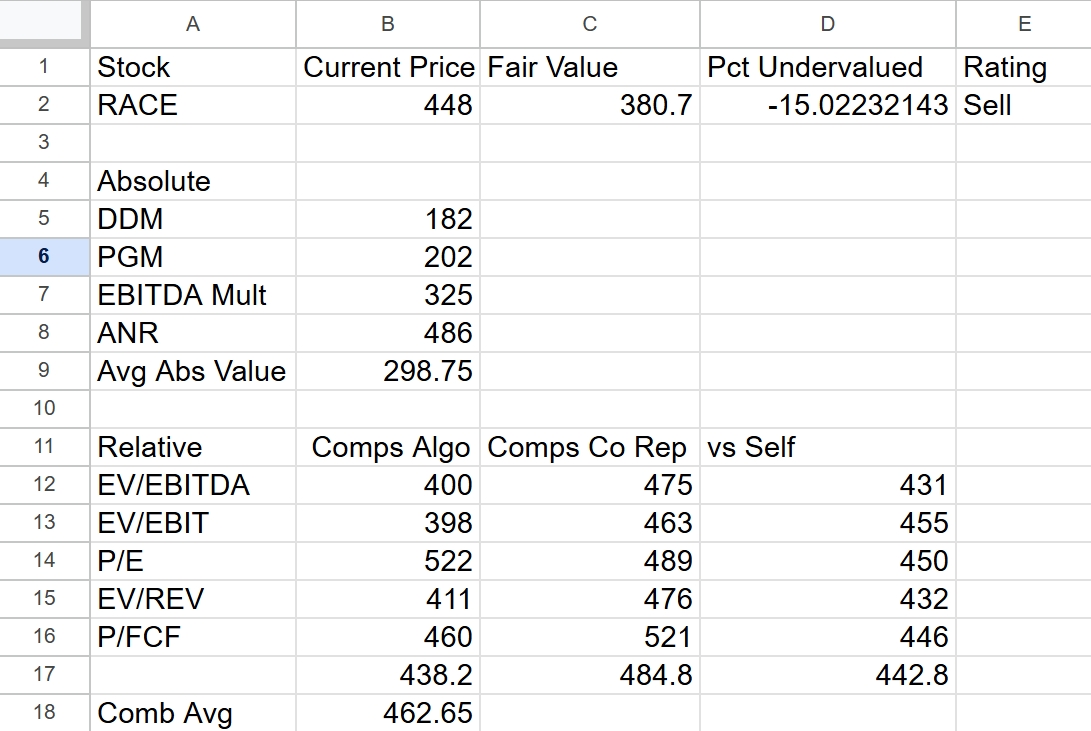Select column D header

coord(830,24)
